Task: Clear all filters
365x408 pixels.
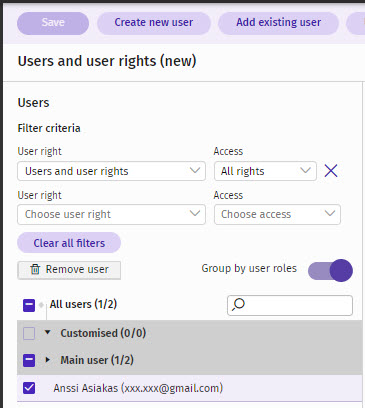Action: (x=69, y=243)
